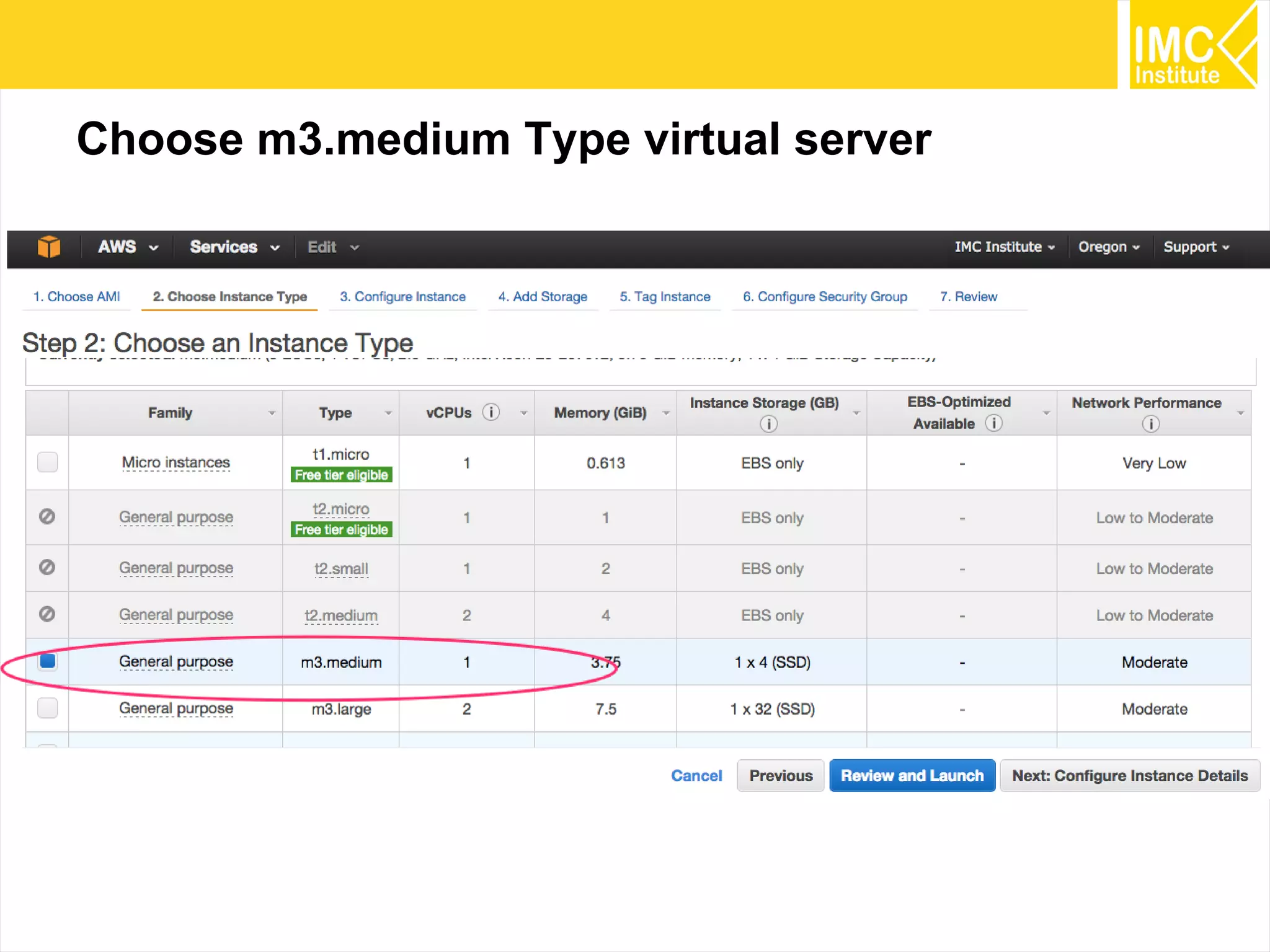Image resolution: width=1270 pixels, height=952 pixels.
Task: Open vCPUs column info icon
Action: 491,412
